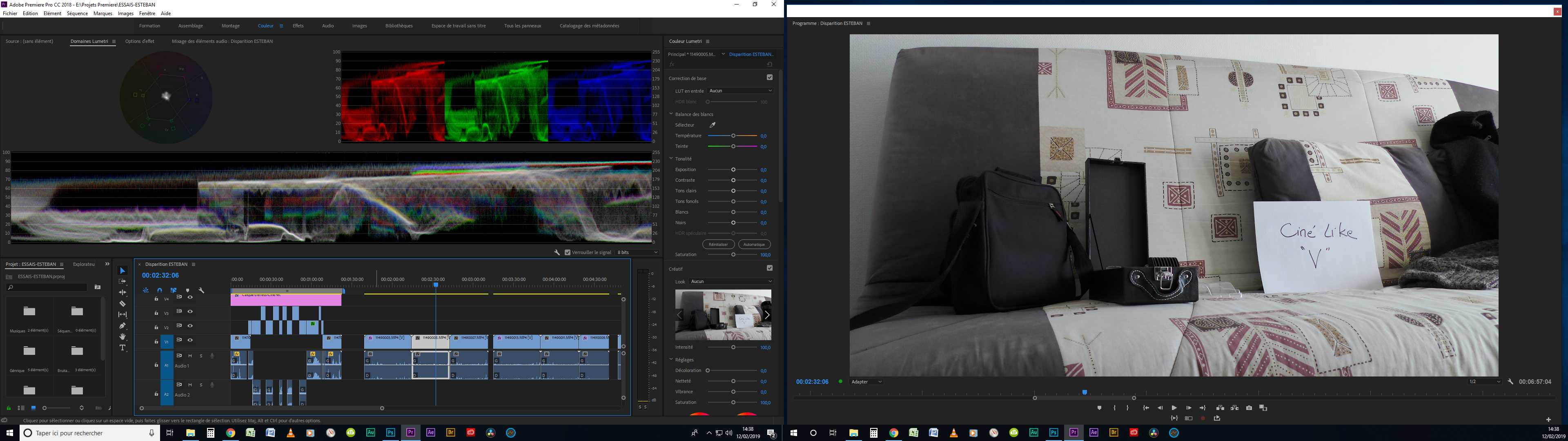Open the Séquence menu

click(77, 13)
